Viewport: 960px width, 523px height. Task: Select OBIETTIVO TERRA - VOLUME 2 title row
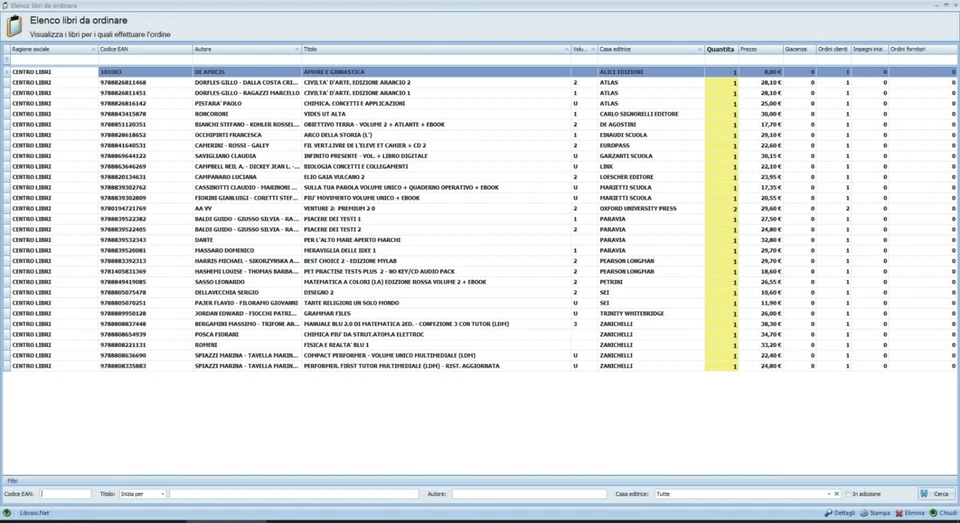pos(435,124)
